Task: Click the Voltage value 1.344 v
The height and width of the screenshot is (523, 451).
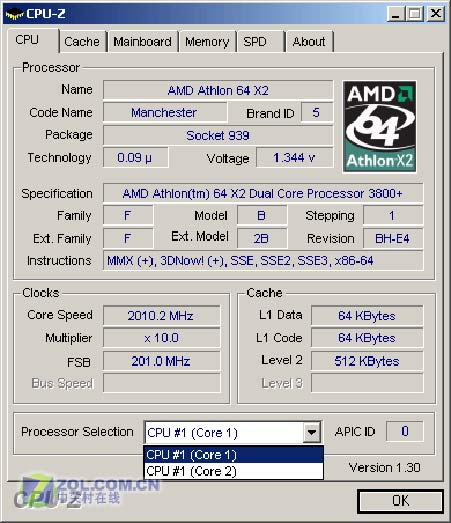Action: click(x=295, y=157)
